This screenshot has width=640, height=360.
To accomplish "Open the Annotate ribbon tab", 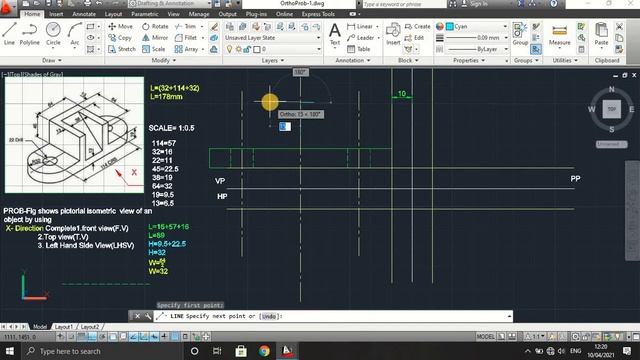I will pyautogui.click(x=84, y=14).
